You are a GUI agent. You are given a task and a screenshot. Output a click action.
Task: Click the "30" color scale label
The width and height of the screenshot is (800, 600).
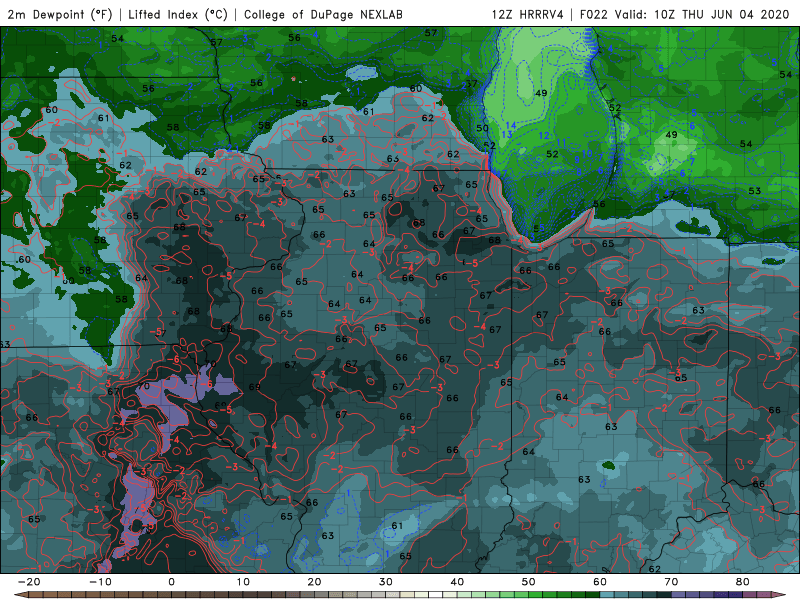(386, 582)
